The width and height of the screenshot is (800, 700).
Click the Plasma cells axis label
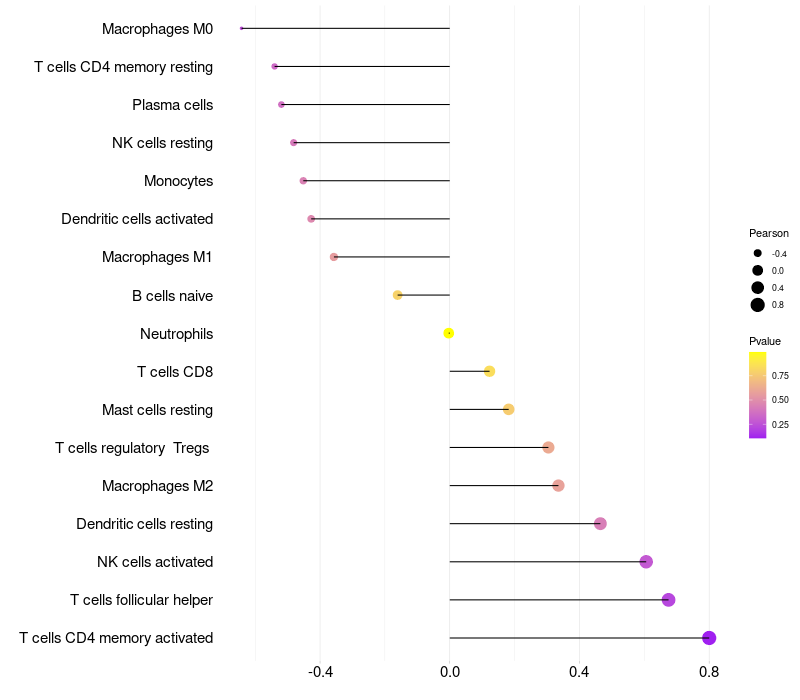click(172, 105)
